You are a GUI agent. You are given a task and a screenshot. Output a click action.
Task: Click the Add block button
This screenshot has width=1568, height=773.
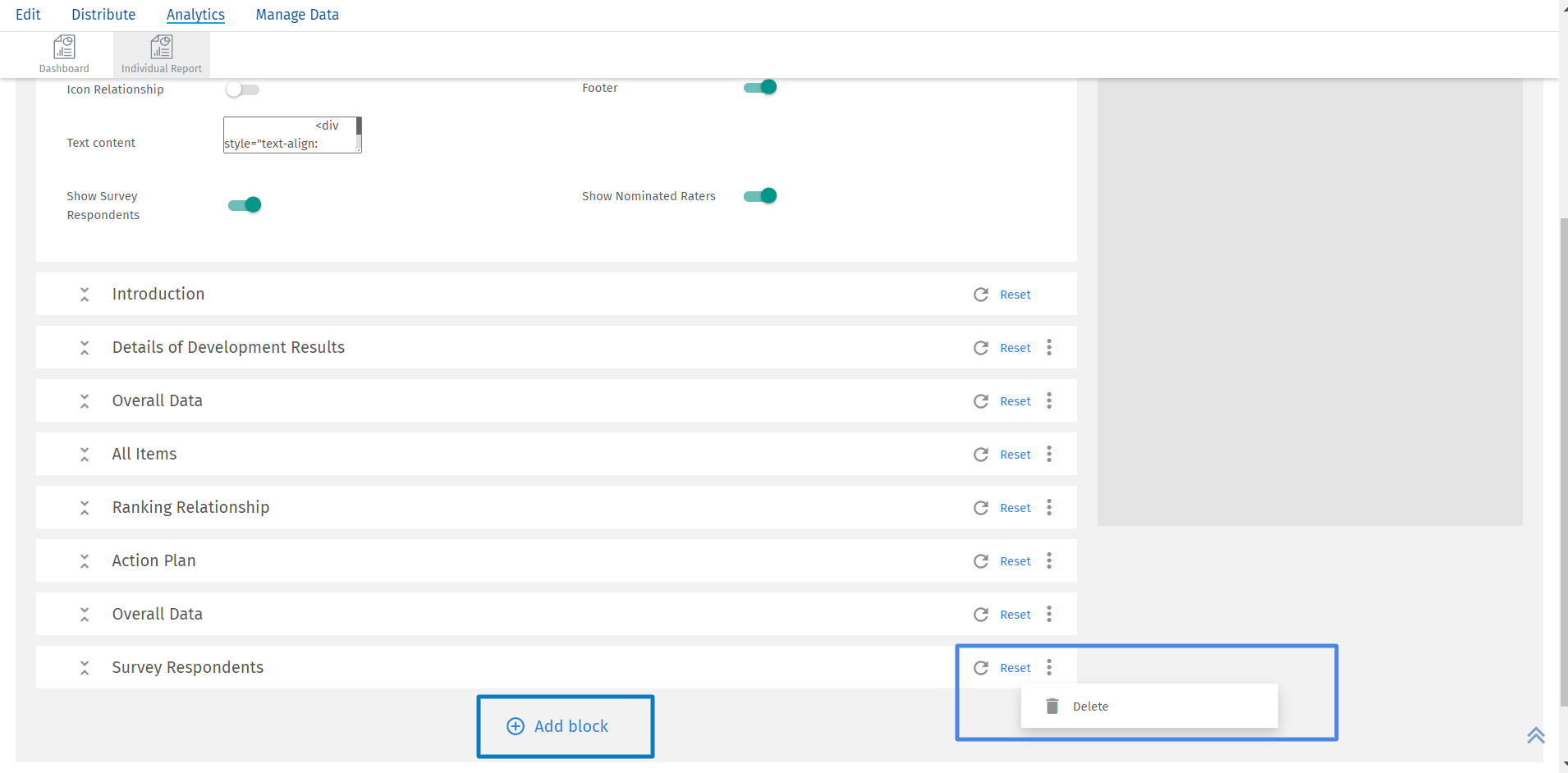(565, 725)
